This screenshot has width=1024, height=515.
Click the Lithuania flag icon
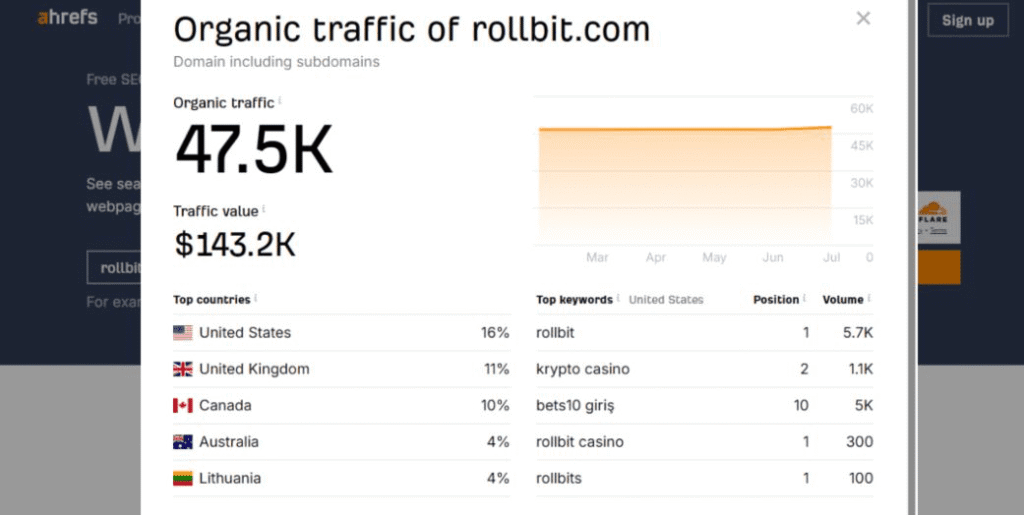click(x=183, y=478)
